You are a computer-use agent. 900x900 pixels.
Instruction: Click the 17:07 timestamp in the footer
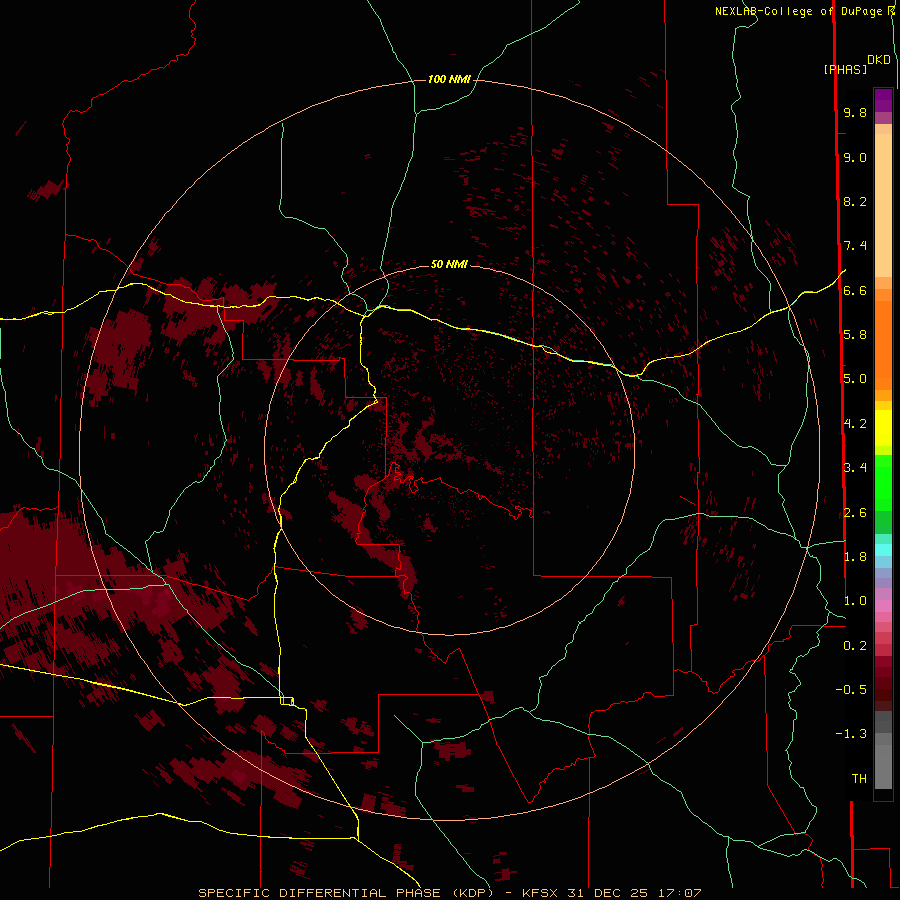click(x=679, y=893)
